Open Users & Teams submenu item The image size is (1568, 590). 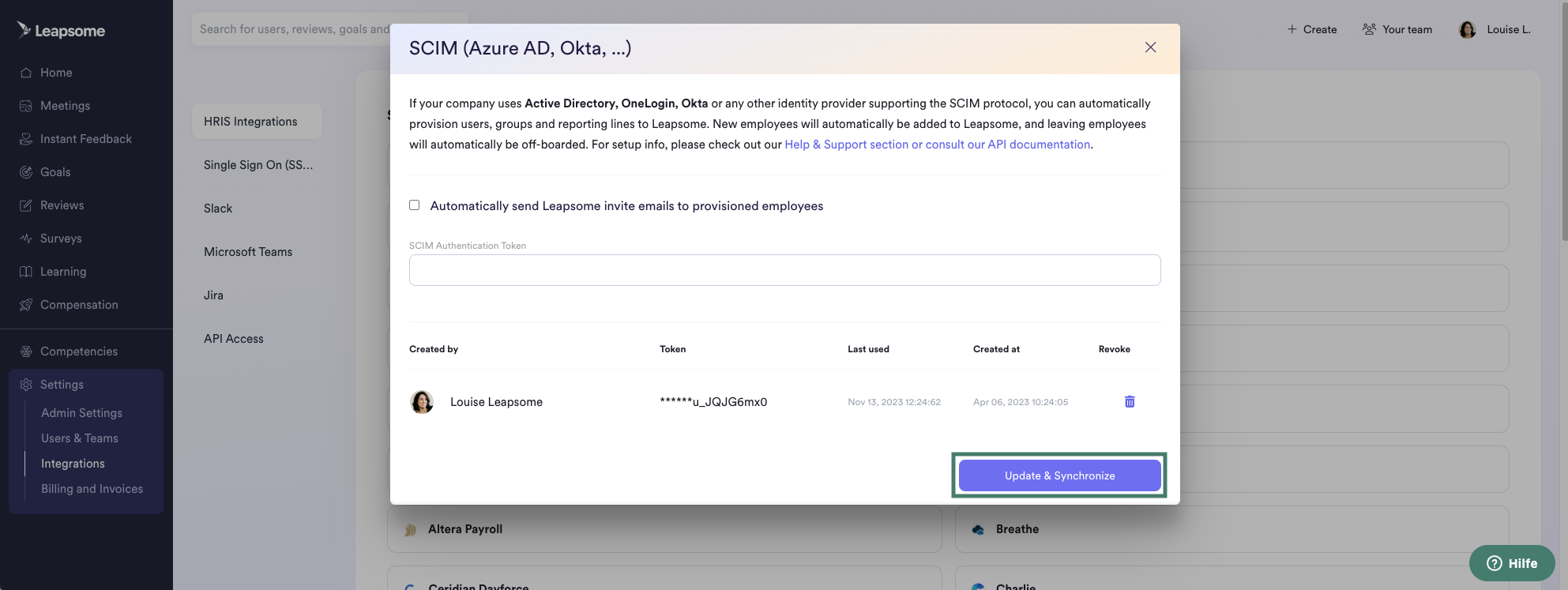[79, 438]
